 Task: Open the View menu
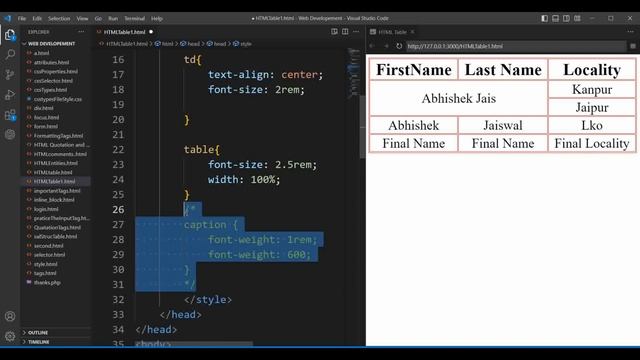82,18
